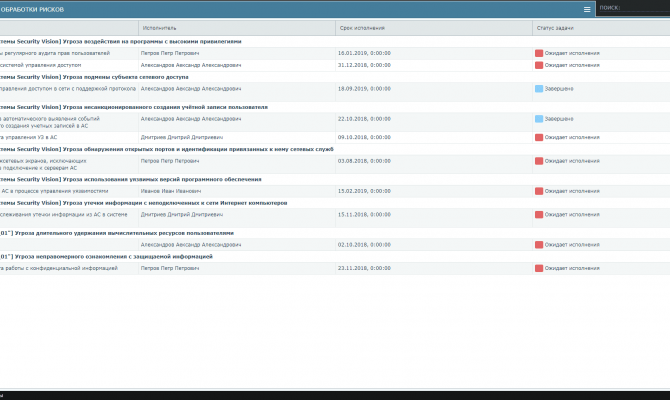
Task: Select the Дмитриев Дмитрий Дмитриевич row dated 15.11.2018
Action: [x=335, y=218]
